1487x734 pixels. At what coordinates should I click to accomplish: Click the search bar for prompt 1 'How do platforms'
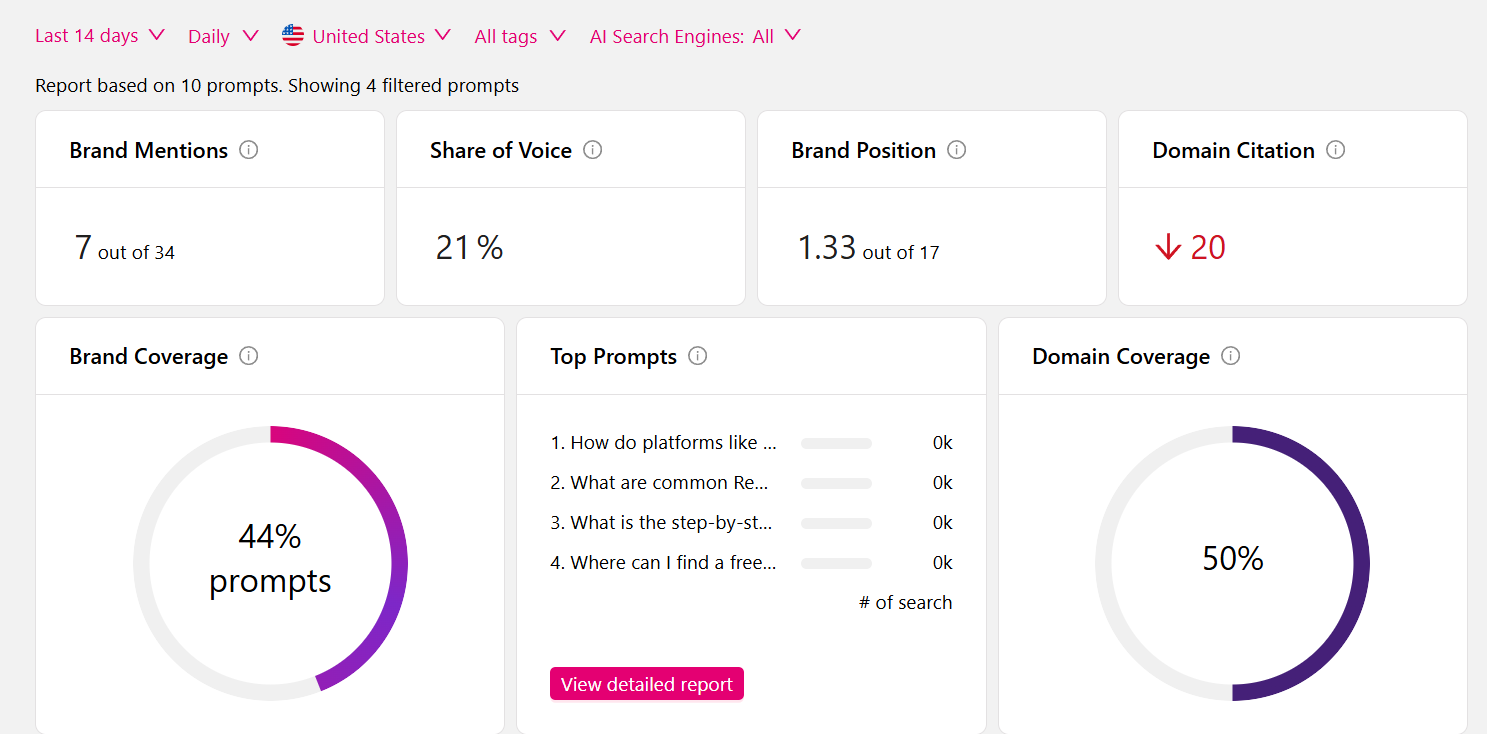coord(836,443)
